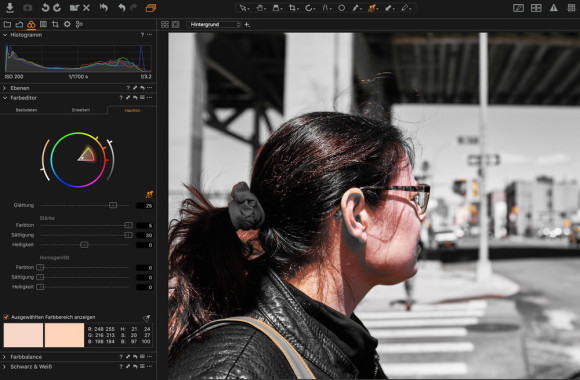Screen dimensions: 580x380
Task: Click the redo arrow icon
Action: tap(134, 7)
